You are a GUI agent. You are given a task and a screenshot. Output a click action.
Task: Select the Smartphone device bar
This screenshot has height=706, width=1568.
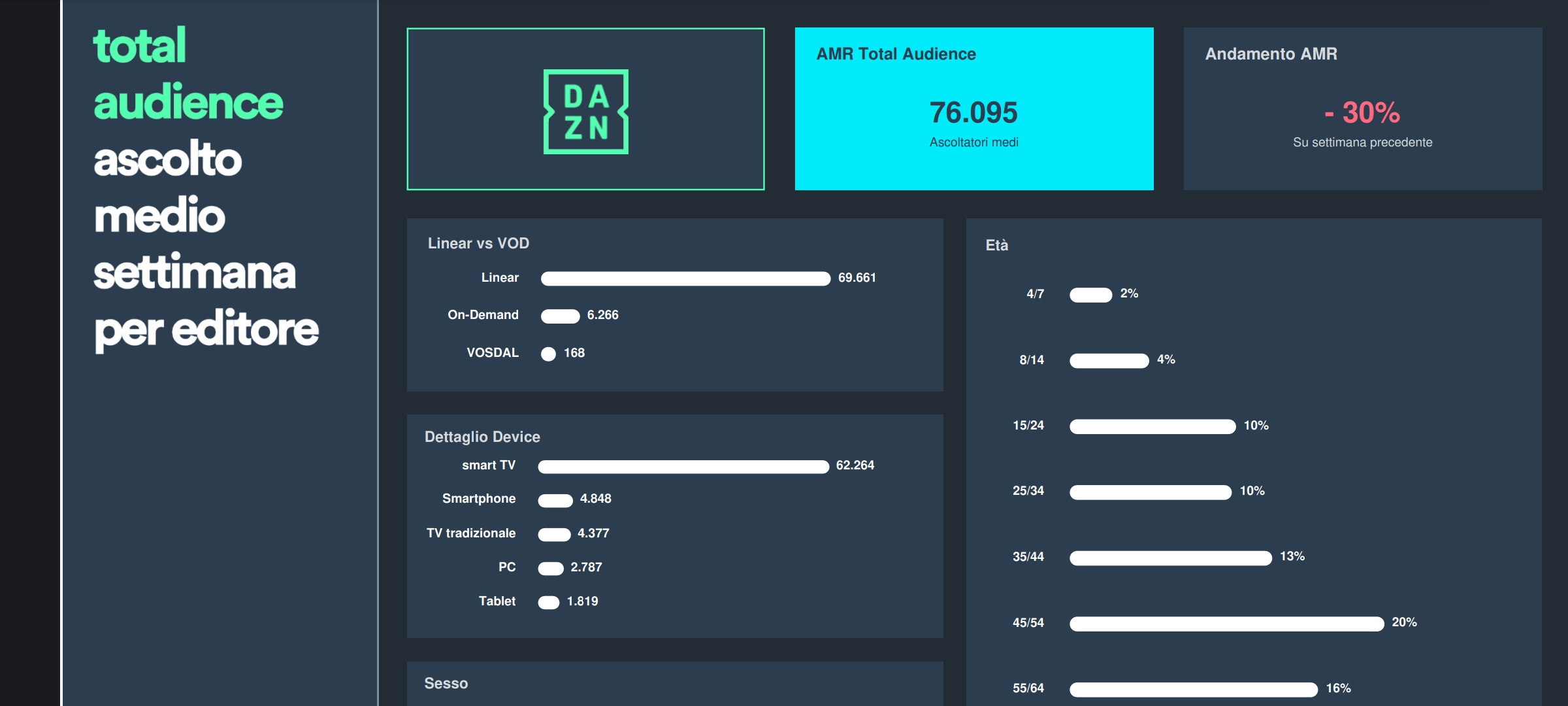tap(555, 500)
